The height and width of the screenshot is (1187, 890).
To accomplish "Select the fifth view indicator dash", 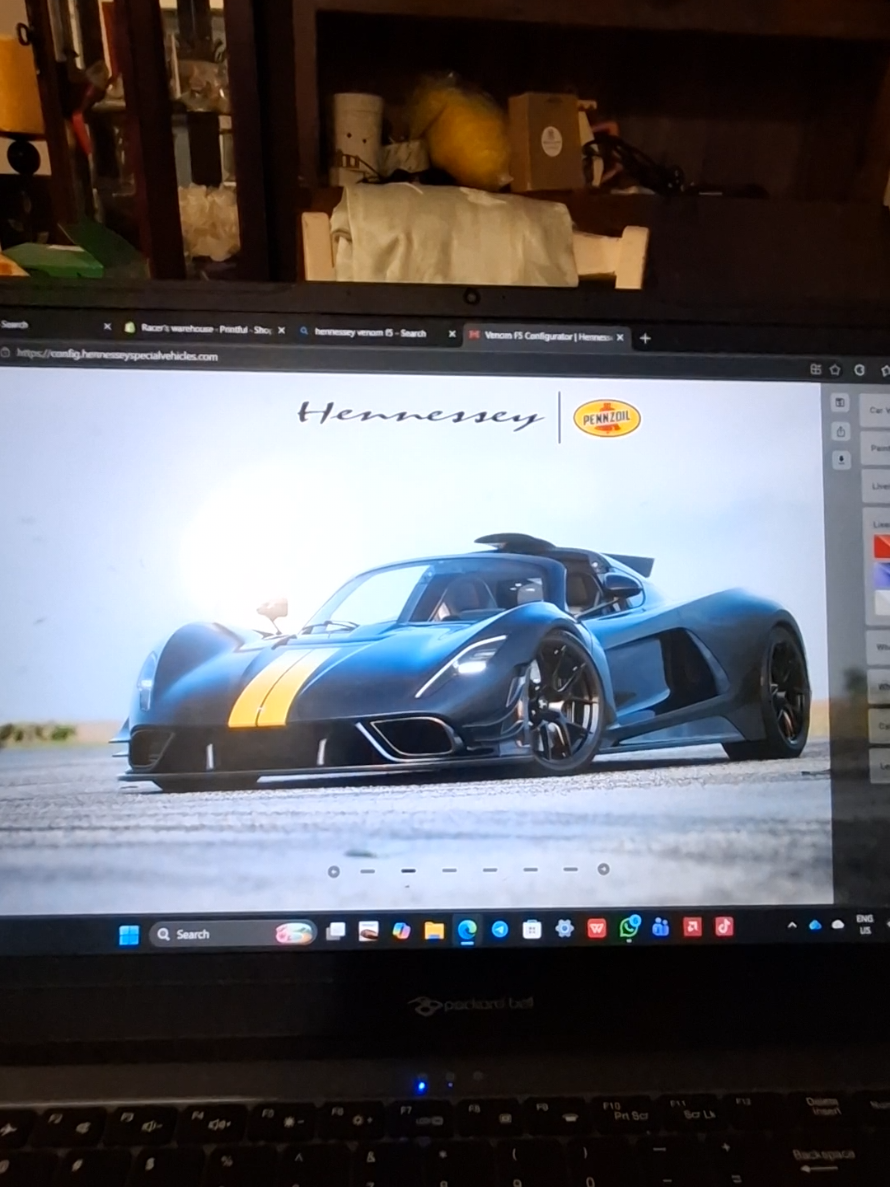I will pos(530,870).
